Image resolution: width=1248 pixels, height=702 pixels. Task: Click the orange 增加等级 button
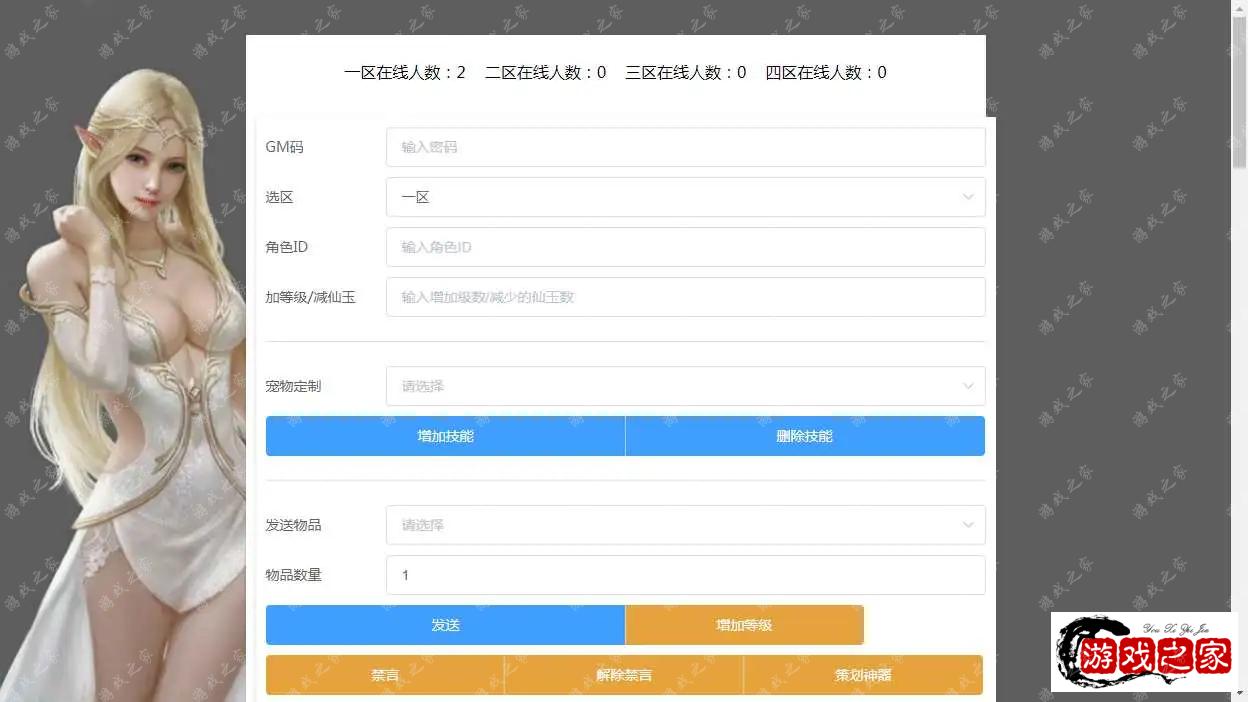click(x=744, y=625)
